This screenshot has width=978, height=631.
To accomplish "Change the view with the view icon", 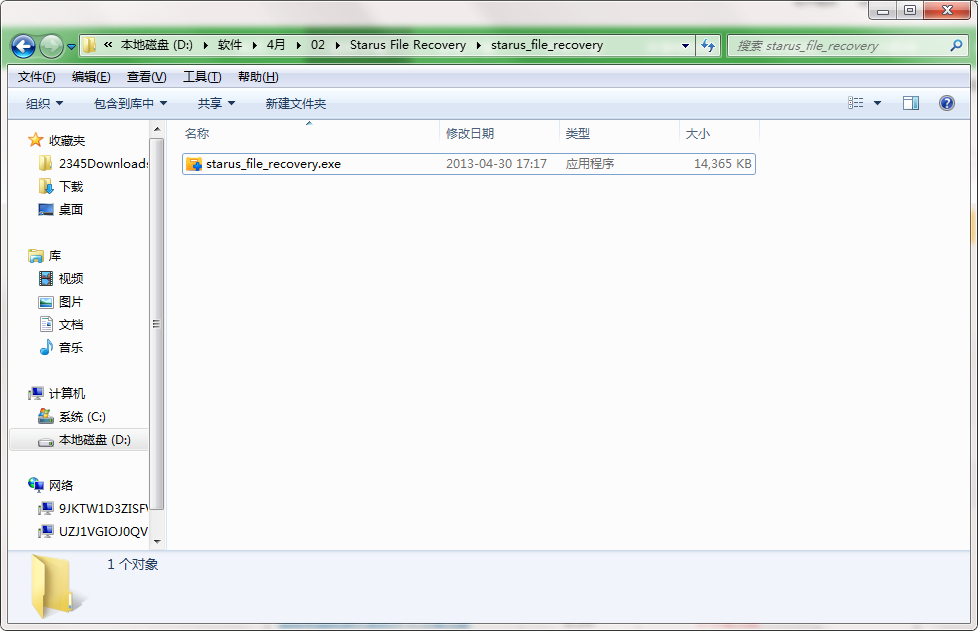I will (x=856, y=103).
